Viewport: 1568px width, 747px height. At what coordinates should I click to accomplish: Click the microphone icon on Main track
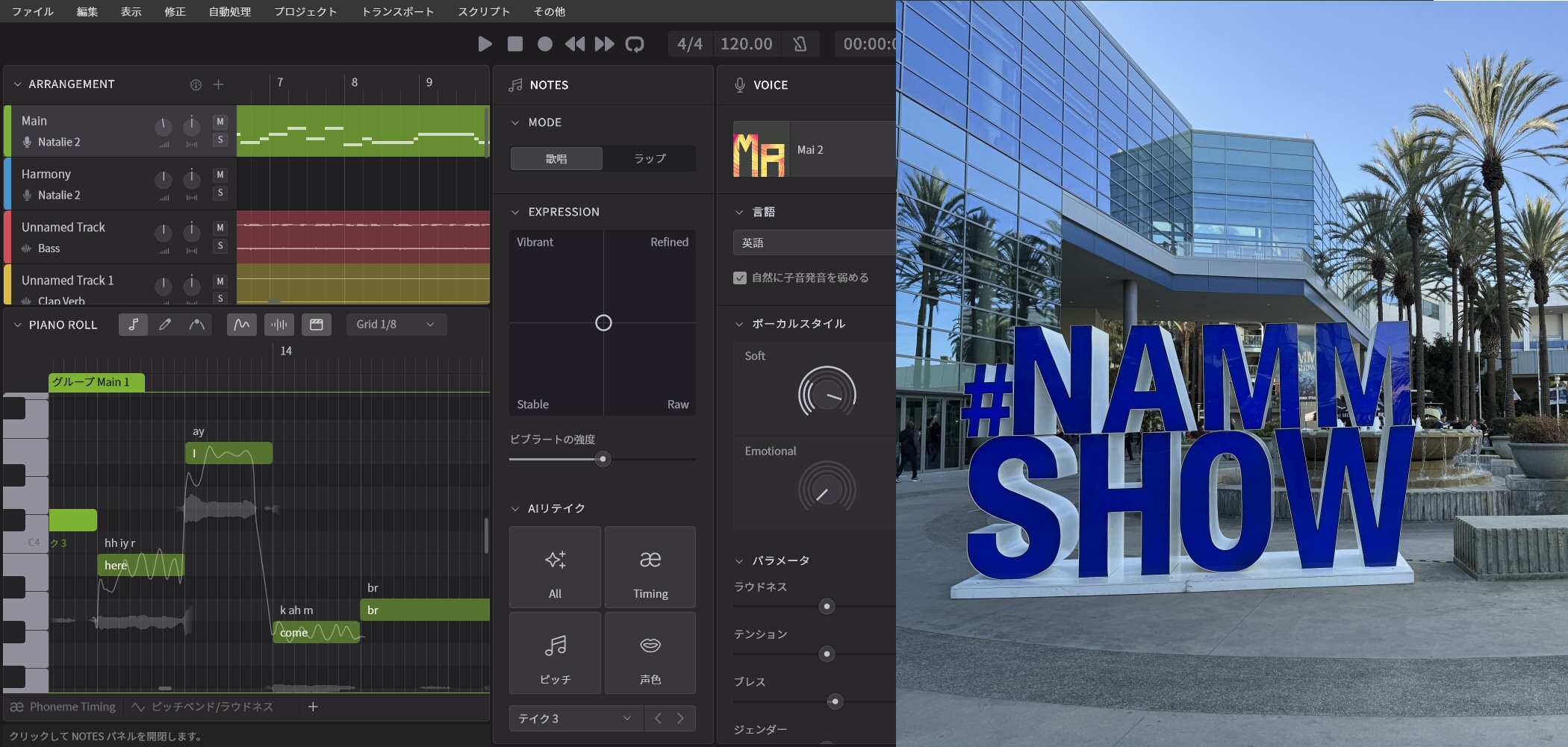click(27, 142)
